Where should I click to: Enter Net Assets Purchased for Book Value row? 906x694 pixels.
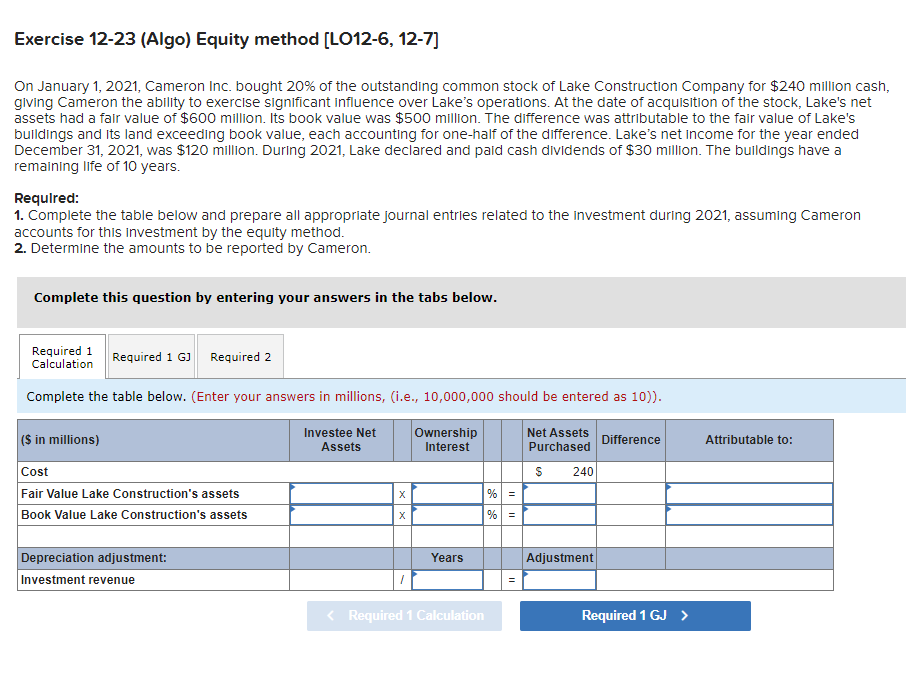(x=559, y=515)
